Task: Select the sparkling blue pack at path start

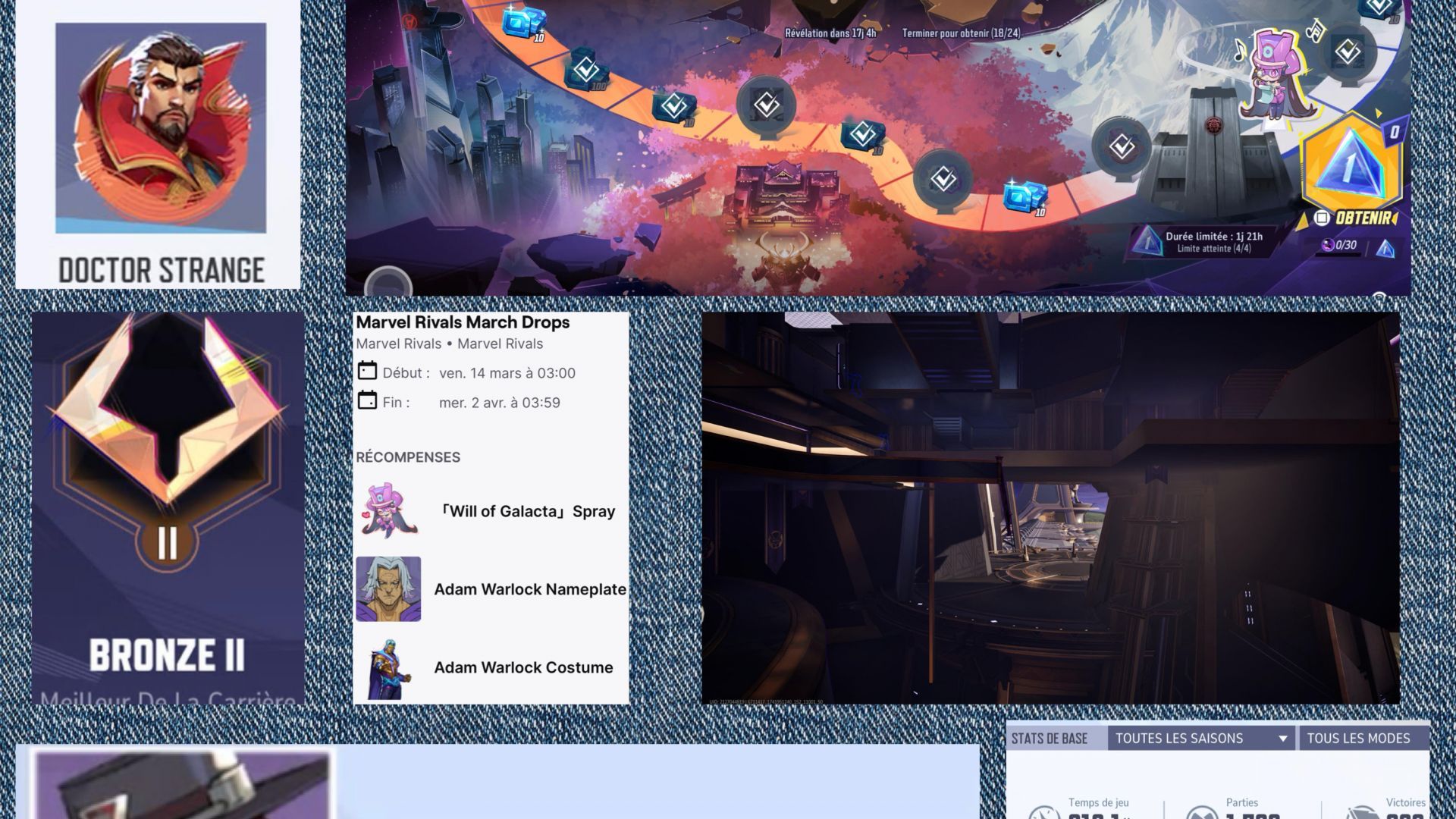Action: (523, 22)
